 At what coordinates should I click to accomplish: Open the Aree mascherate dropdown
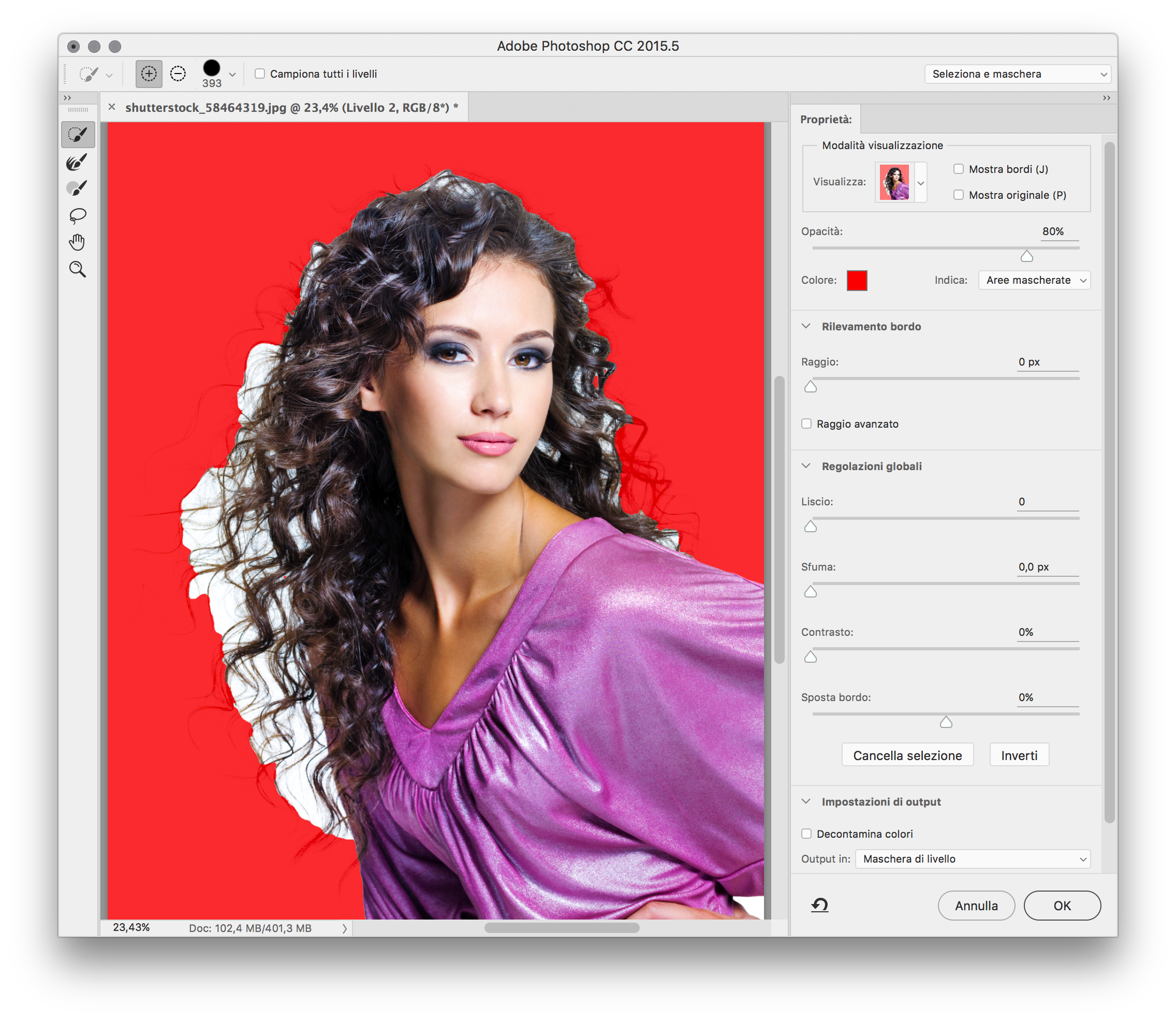point(1034,280)
